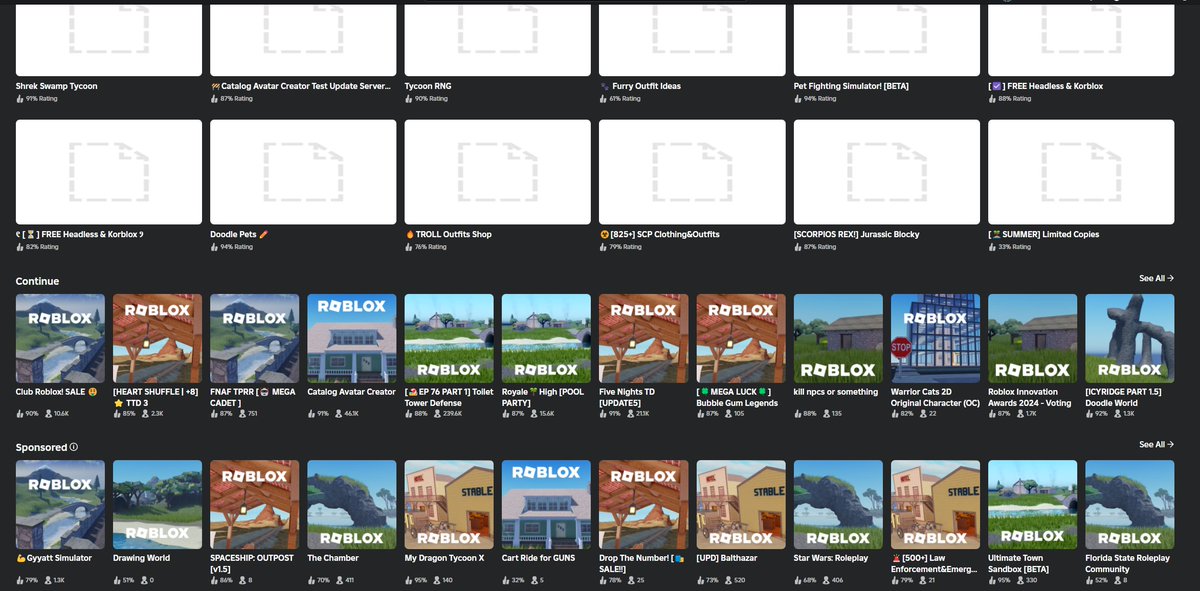Open the Law Enforcement & Emergency thumbnail
The image size is (1200, 591).
935,505
